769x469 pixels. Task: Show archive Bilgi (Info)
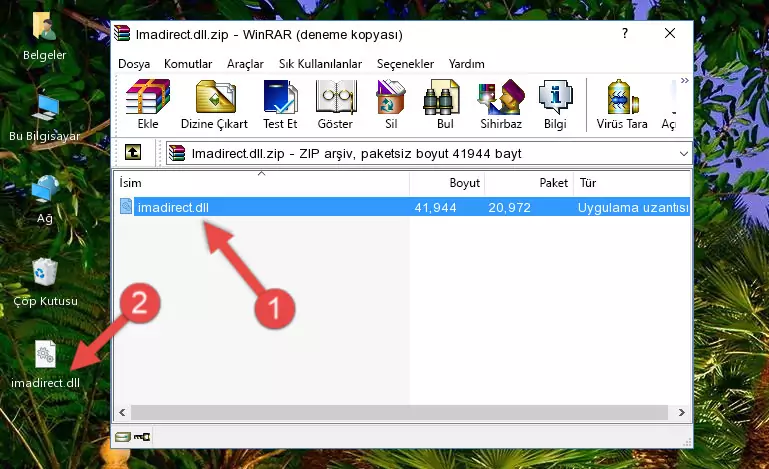tap(555, 104)
